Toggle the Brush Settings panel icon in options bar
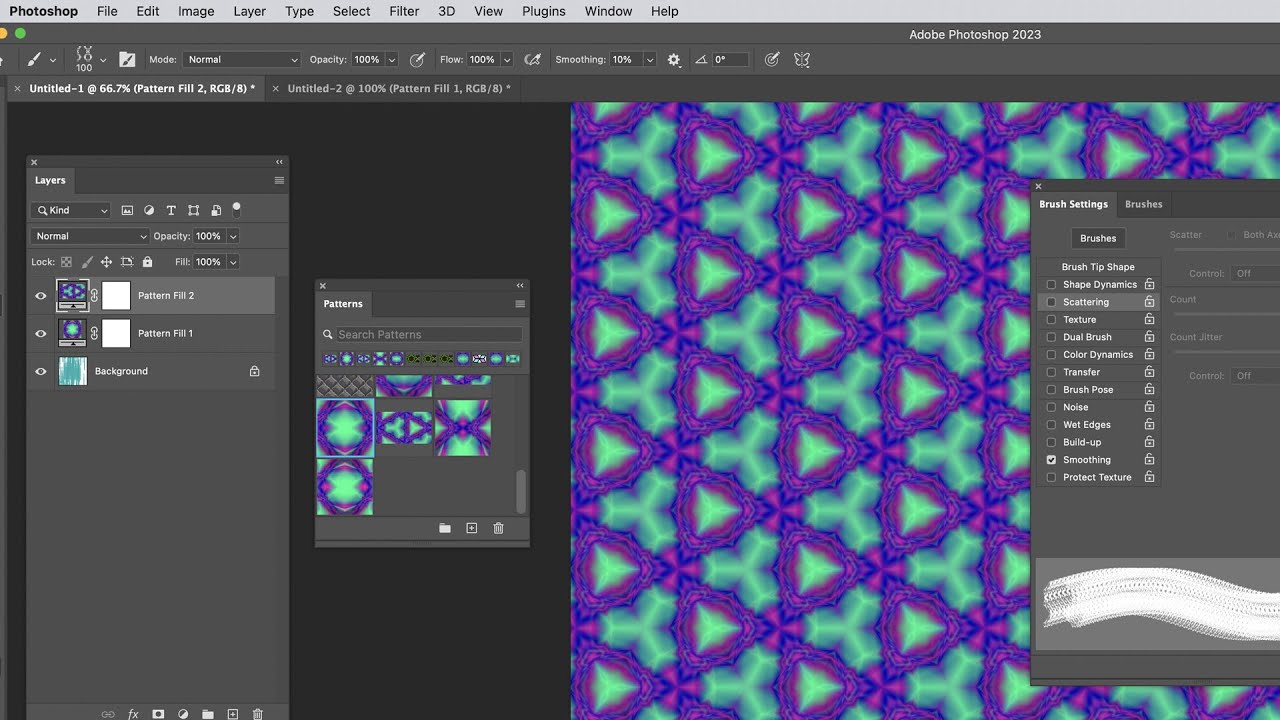This screenshot has width=1280, height=720. 127,60
